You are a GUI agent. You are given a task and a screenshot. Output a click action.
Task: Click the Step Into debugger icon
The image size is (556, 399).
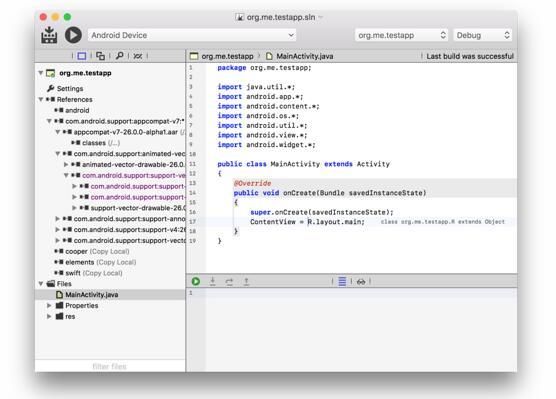[x=212, y=281]
